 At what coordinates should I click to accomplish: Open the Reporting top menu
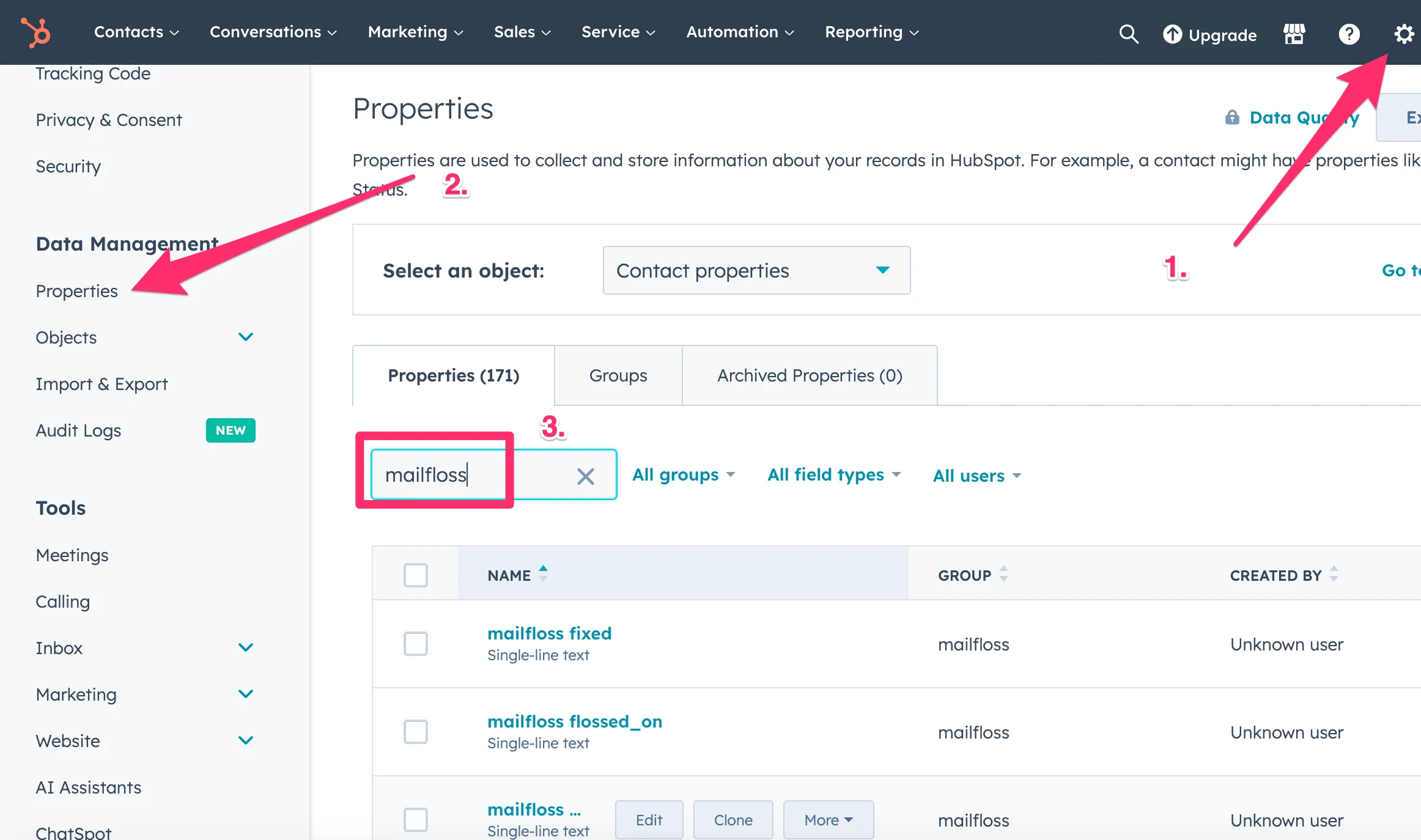[x=872, y=32]
